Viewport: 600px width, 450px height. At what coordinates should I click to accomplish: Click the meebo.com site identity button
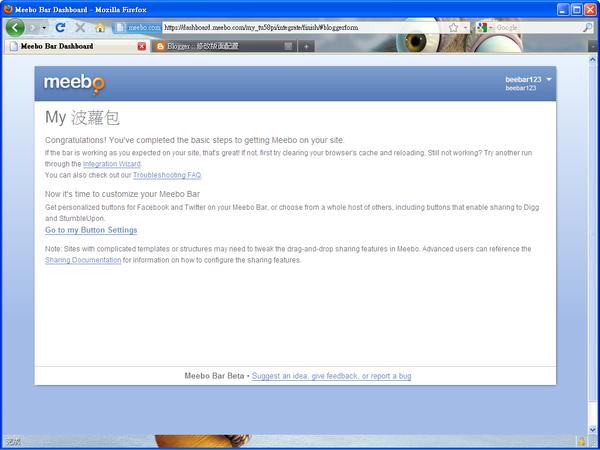(x=138, y=28)
